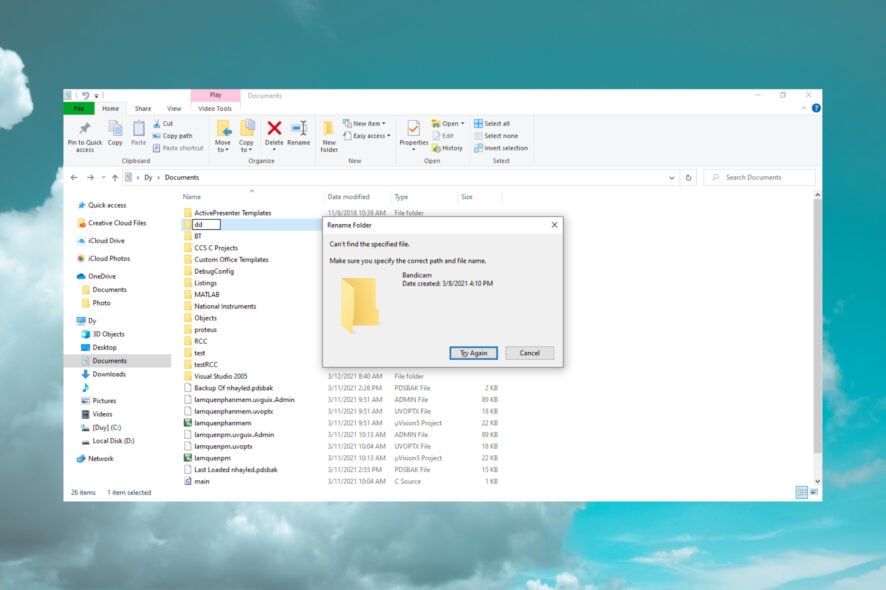The width and height of the screenshot is (886, 590).
Task: Sort by the Type column header
Action: click(x=401, y=197)
